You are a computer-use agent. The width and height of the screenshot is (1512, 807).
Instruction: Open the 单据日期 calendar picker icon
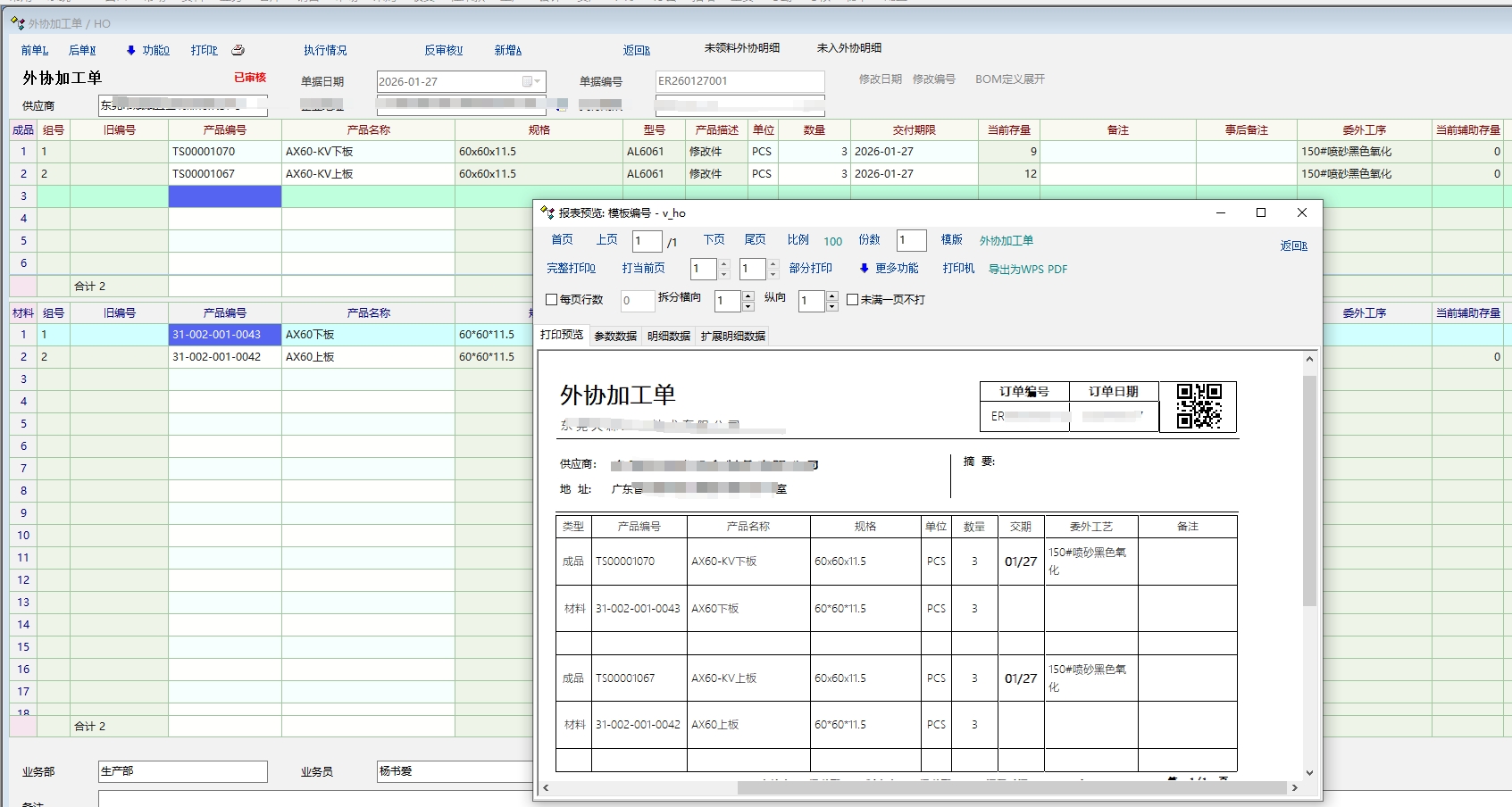pos(527,81)
